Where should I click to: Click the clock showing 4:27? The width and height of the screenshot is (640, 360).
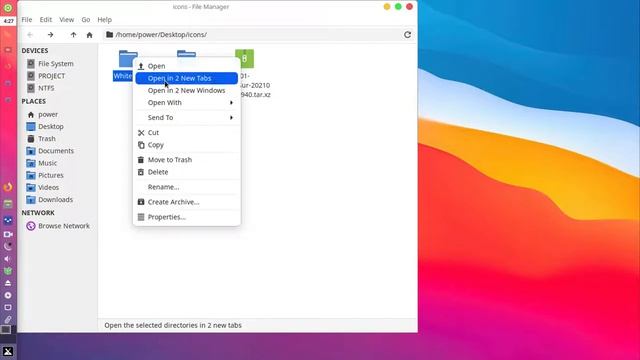[9, 21]
